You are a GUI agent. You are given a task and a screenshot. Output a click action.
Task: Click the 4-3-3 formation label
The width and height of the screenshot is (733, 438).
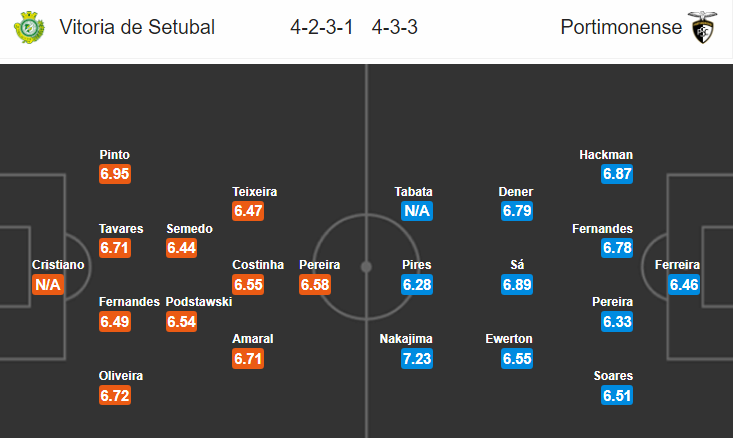pyautogui.click(x=395, y=27)
